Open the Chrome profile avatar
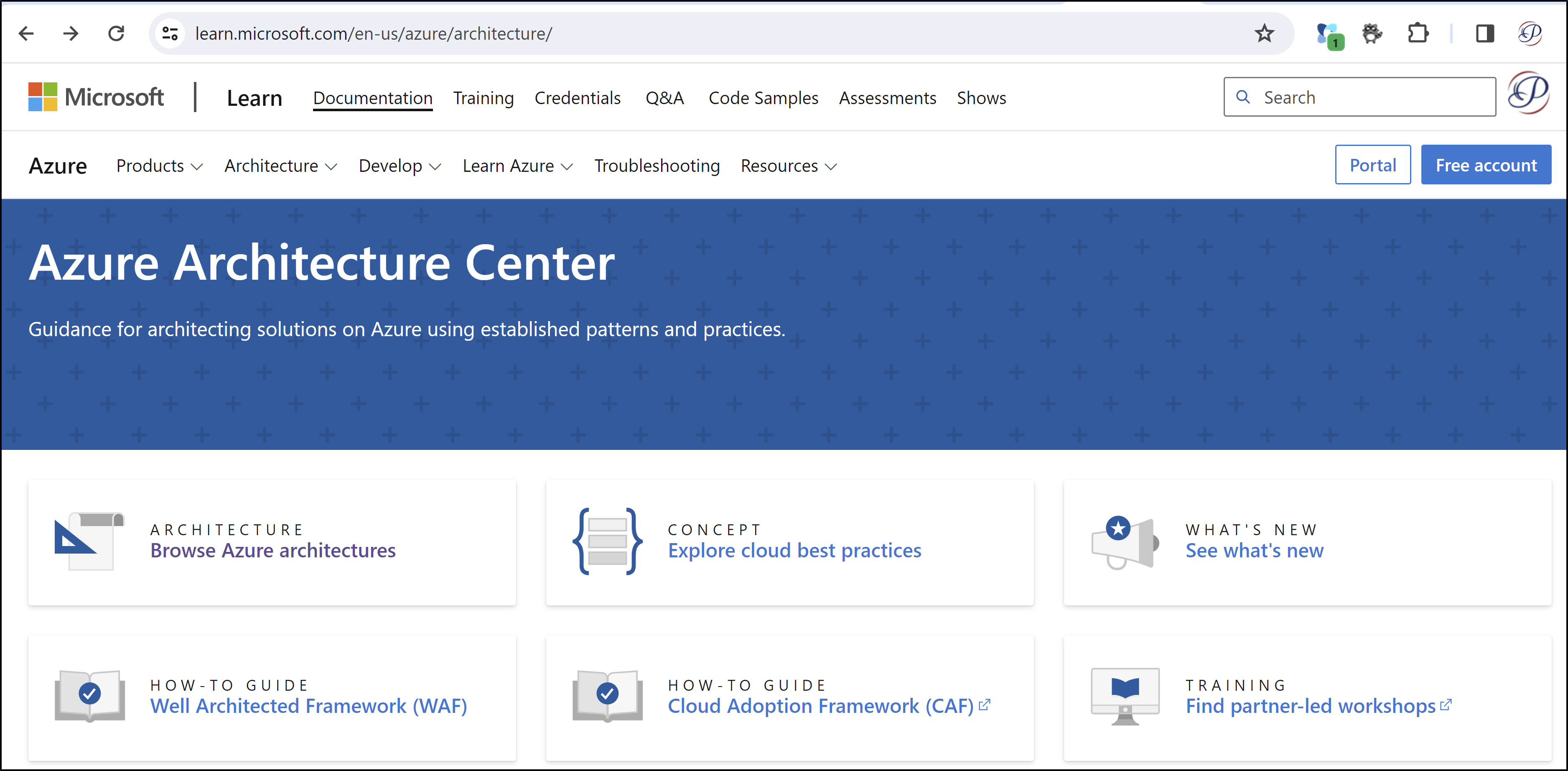The height and width of the screenshot is (771, 1568). pos(1530,33)
